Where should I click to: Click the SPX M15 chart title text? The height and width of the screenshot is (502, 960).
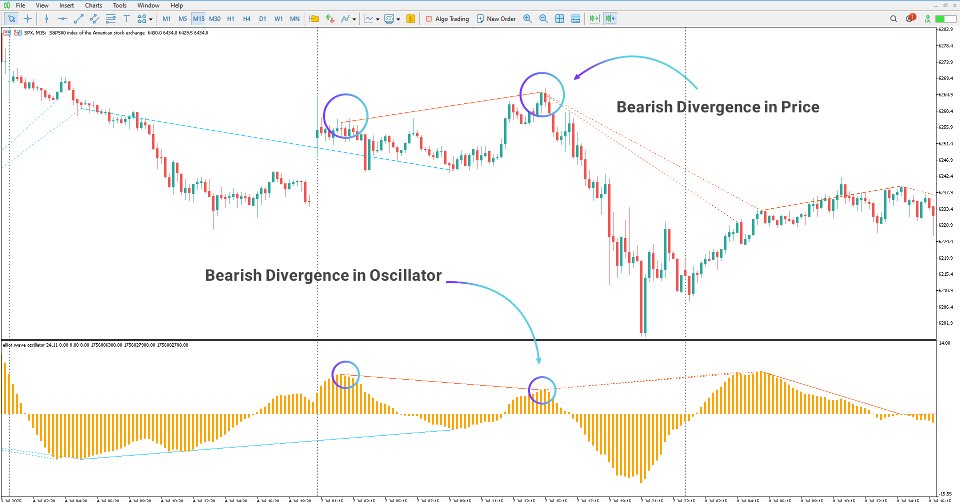(116, 32)
